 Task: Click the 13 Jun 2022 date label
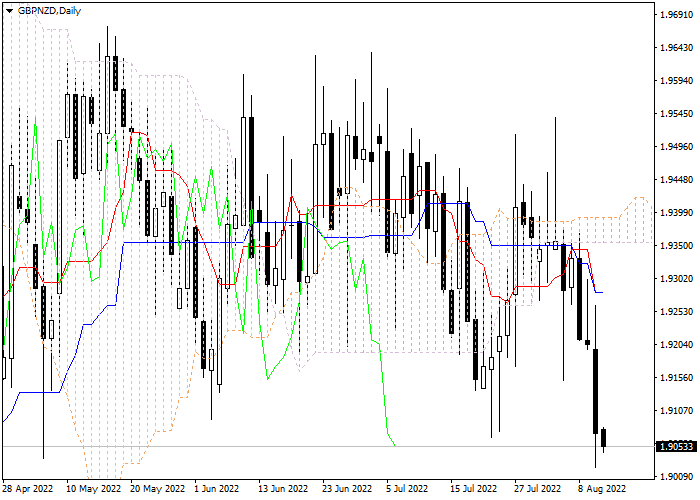tap(283, 489)
